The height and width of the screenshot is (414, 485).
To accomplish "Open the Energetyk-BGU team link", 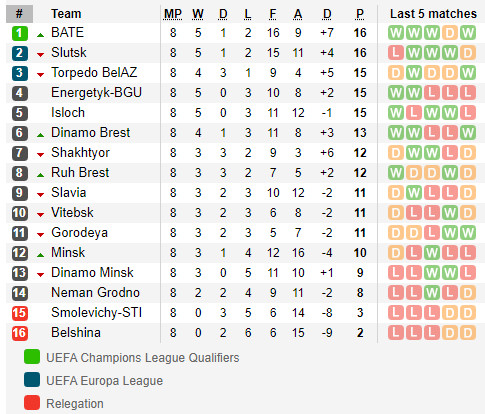I will click(96, 93).
